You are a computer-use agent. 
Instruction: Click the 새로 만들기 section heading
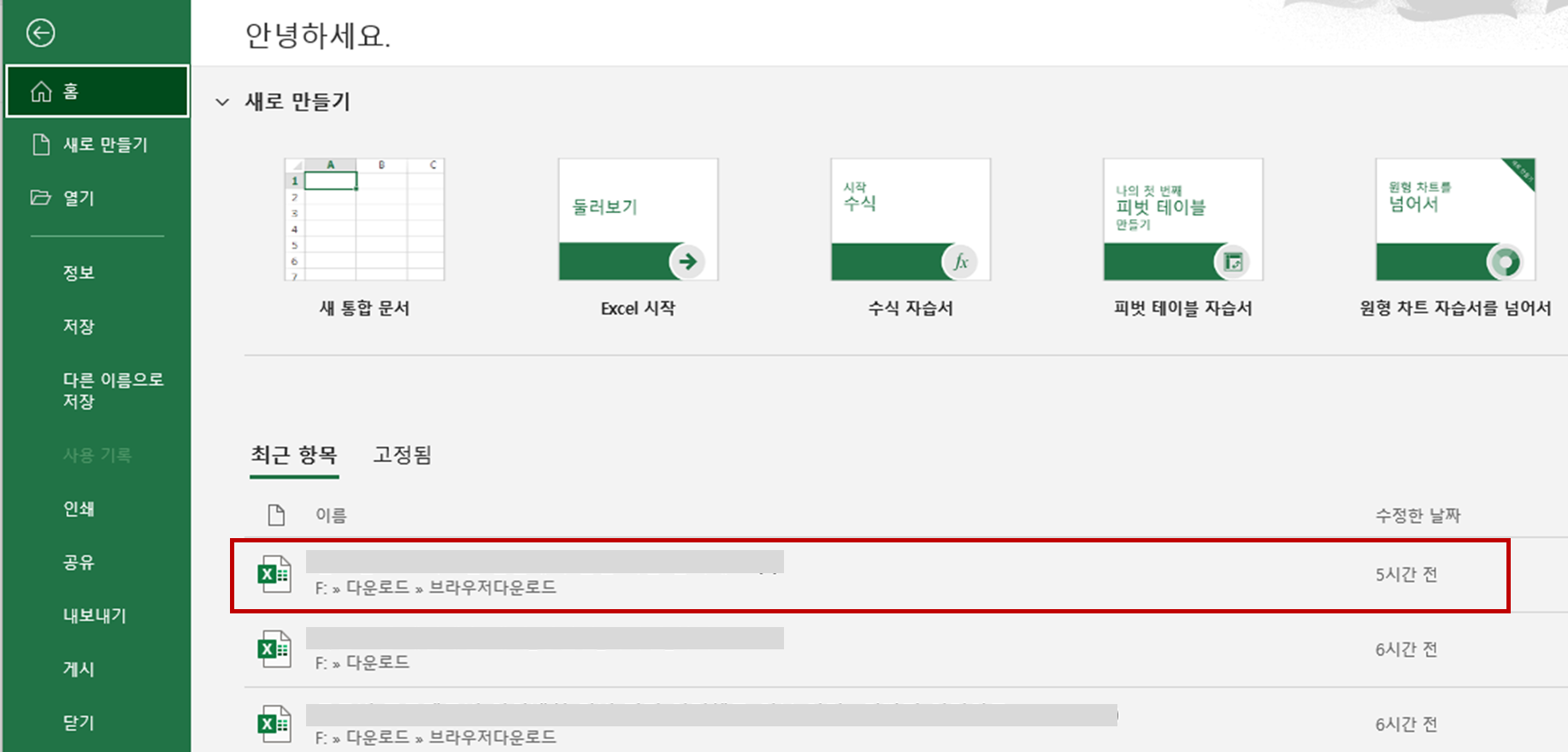tap(298, 102)
